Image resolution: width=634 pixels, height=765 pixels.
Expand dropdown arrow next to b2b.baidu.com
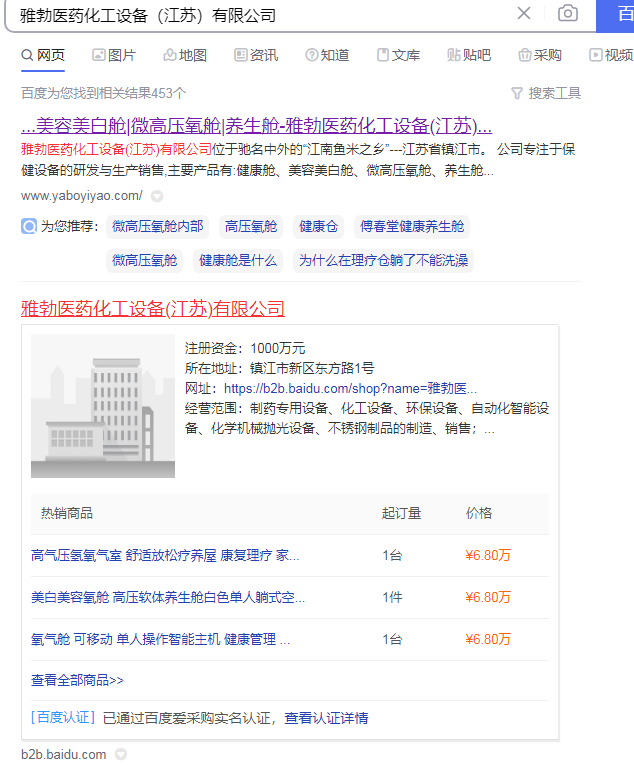tap(121, 754)
